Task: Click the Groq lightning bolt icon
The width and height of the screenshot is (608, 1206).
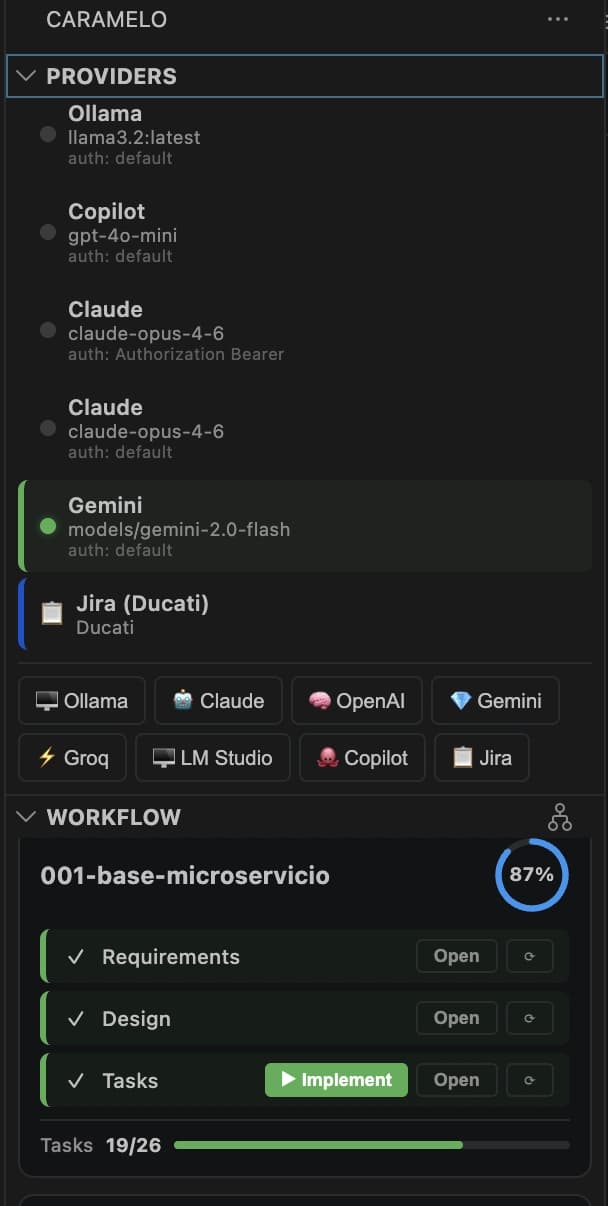Action: tap(47, 757)
